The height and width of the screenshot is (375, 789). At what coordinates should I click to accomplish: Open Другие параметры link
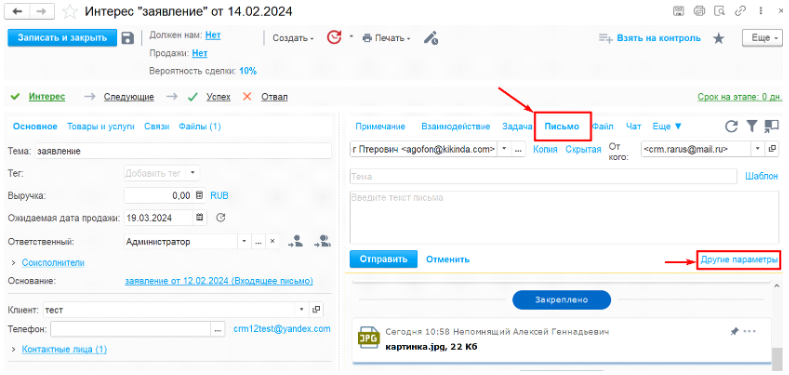(739, 259)
